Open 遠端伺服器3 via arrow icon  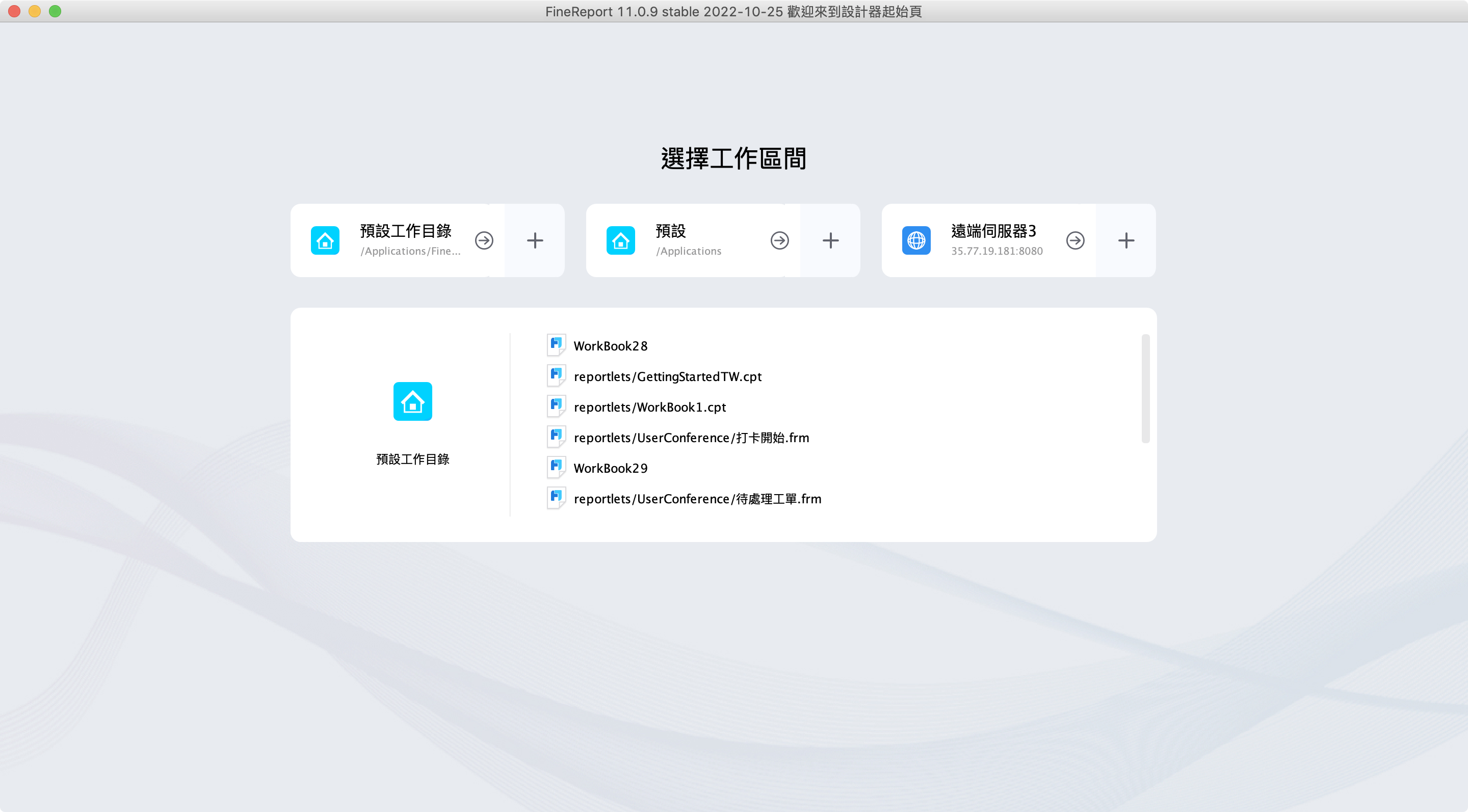1076,240
